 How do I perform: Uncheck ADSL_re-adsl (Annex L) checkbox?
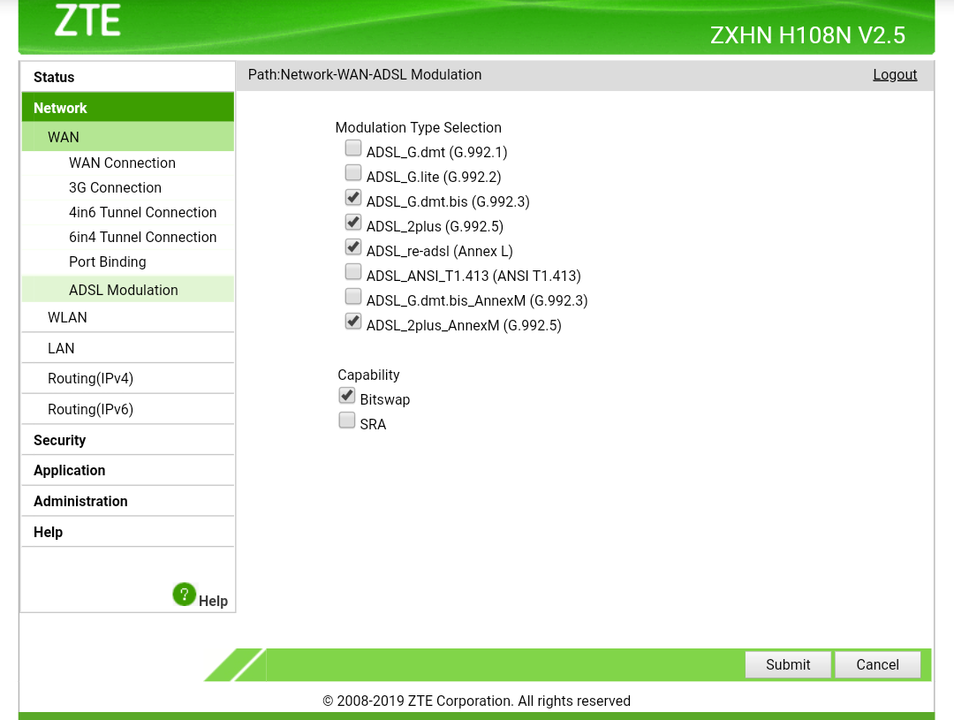coord(353,247)
